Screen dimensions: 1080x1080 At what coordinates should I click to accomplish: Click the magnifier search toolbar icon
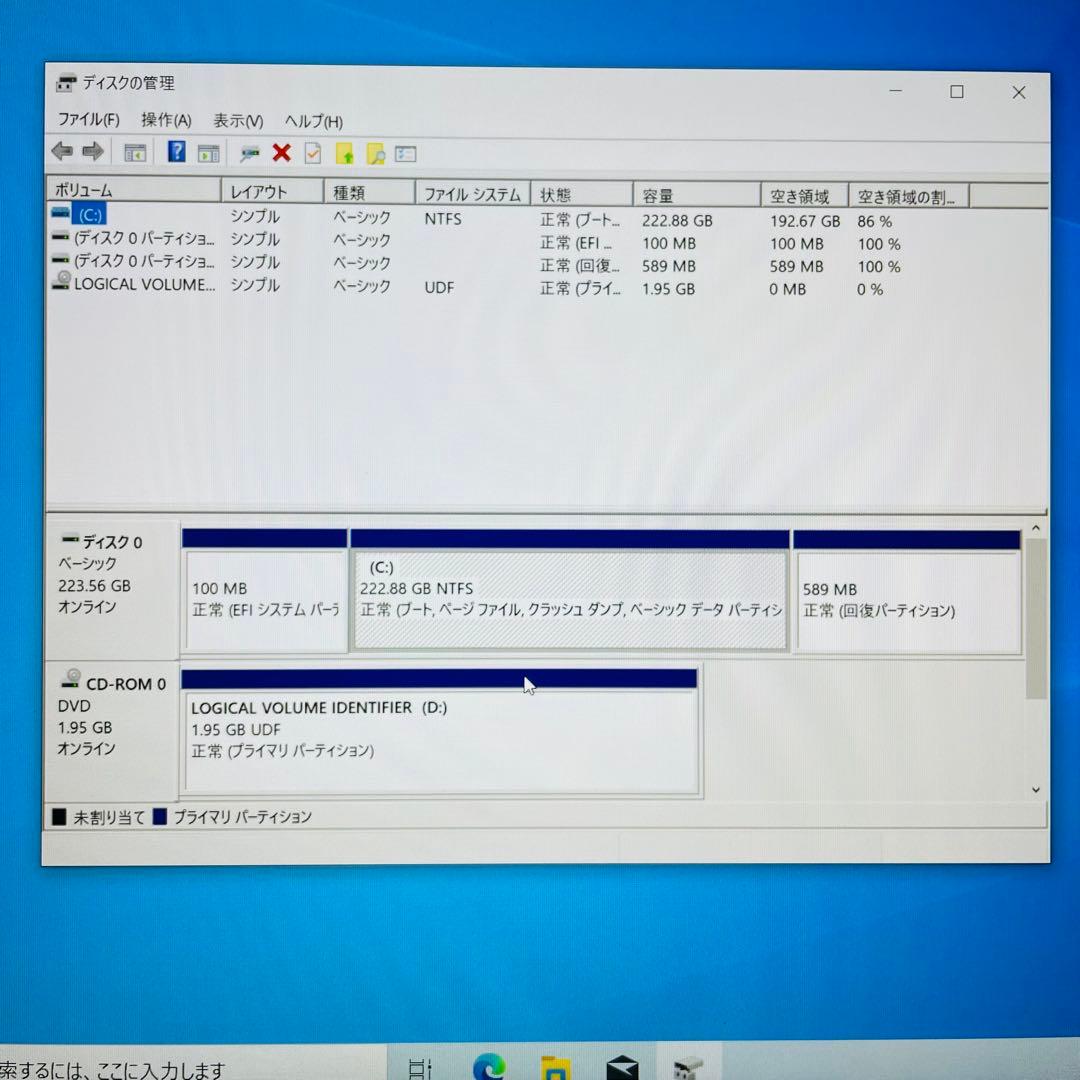click(x=377, y=152)
